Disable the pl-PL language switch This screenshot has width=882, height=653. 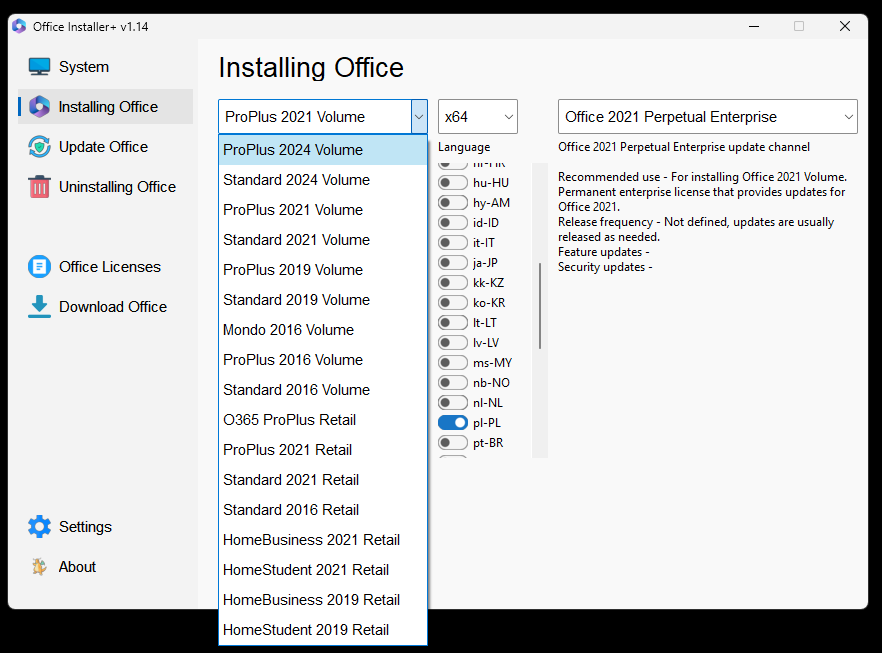(x=453, y=422)
